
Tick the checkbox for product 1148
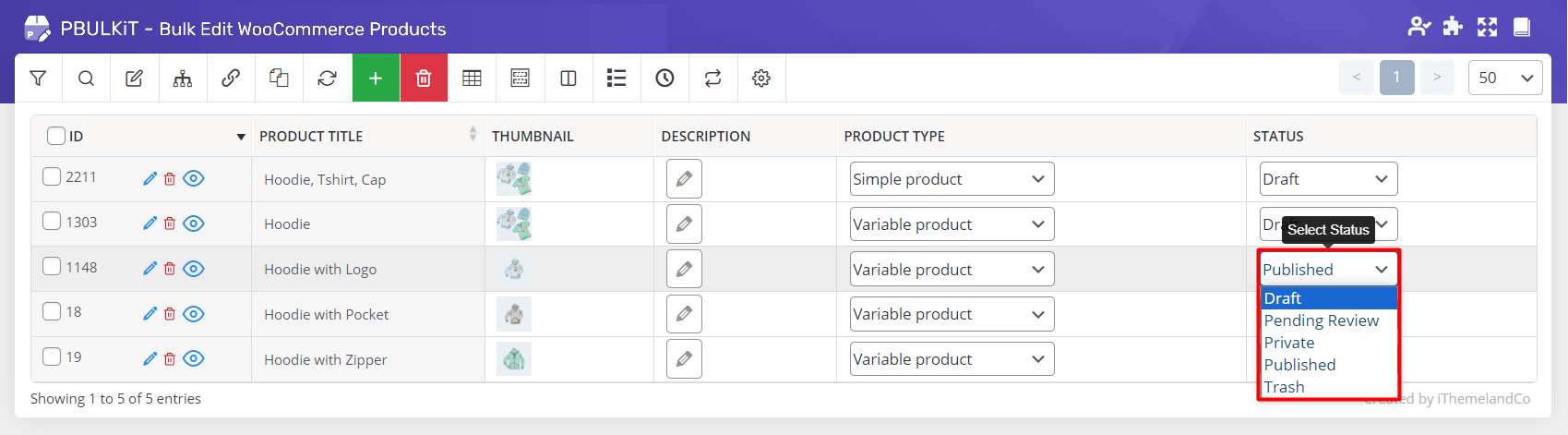tap(52, 267)
